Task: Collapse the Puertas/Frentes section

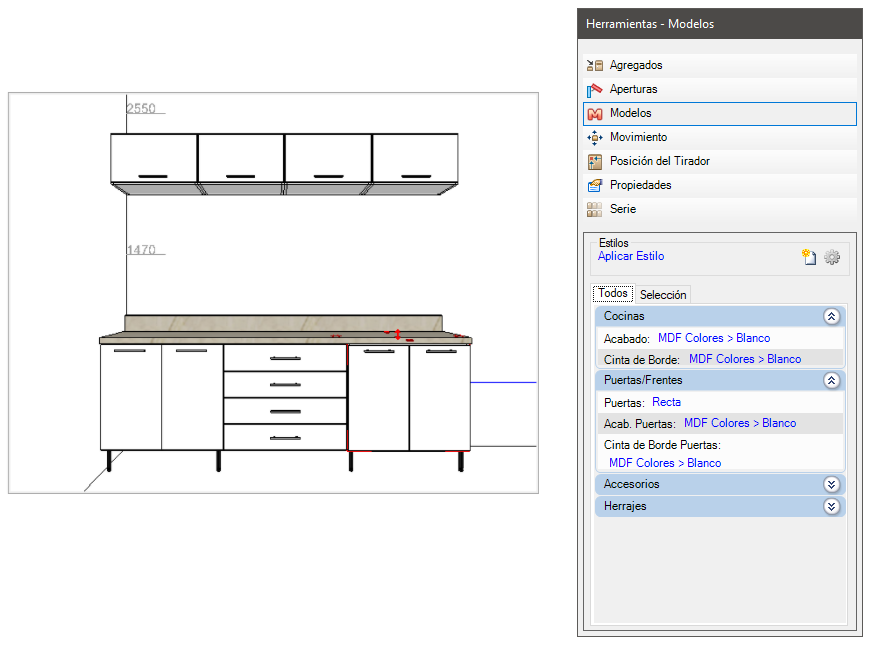Action: (x=831, y=380)
